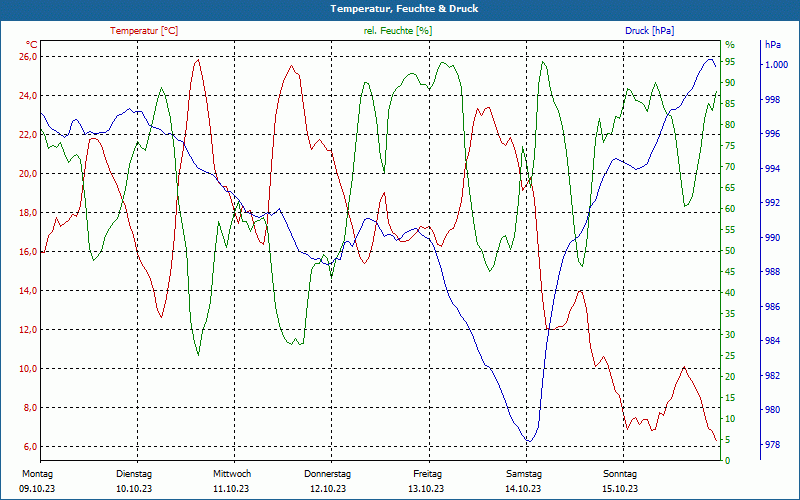Click the 'Freitag' day label

[x=428, y=474]
